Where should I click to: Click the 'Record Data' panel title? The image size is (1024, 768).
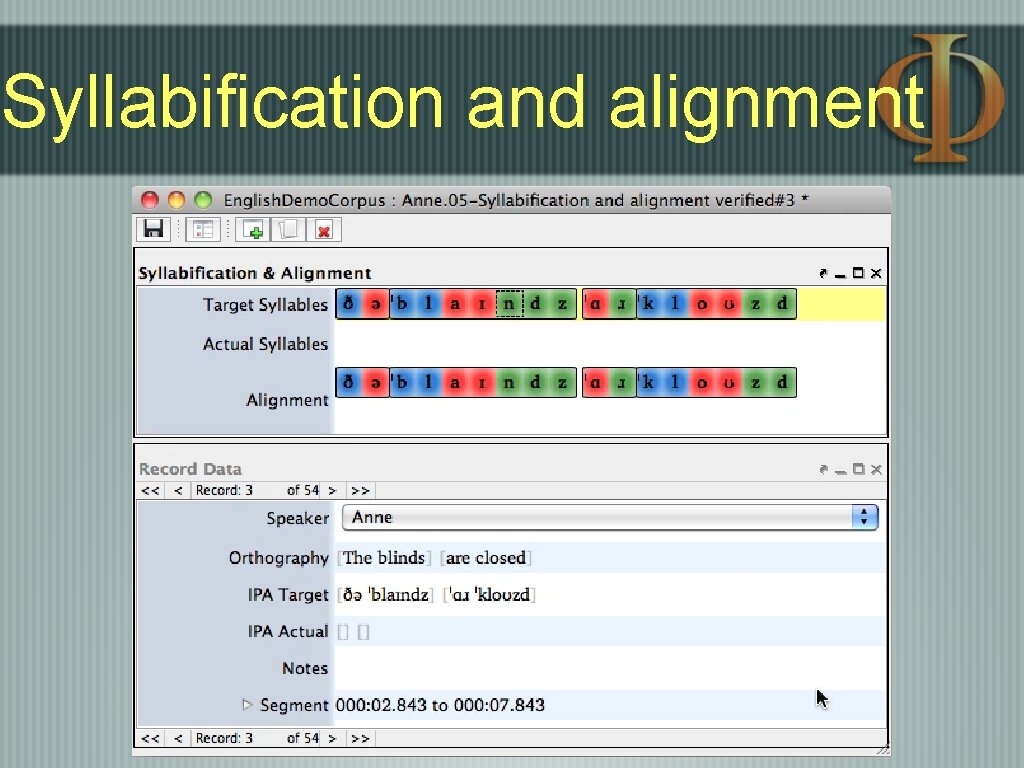click(x=191, y=469)
